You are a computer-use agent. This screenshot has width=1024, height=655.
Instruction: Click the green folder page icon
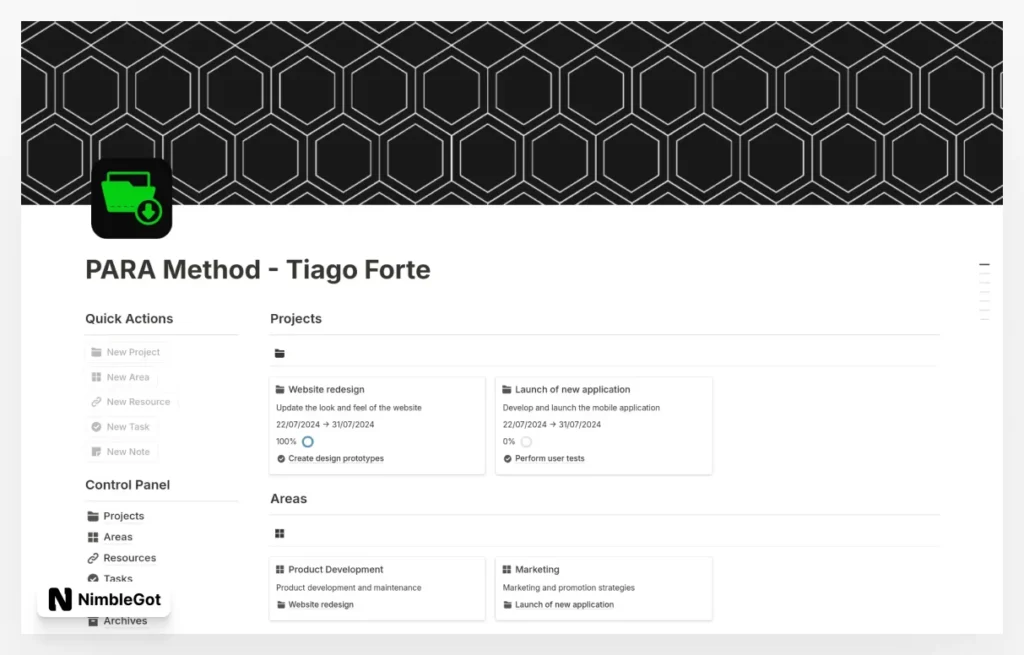pos(131,197)
